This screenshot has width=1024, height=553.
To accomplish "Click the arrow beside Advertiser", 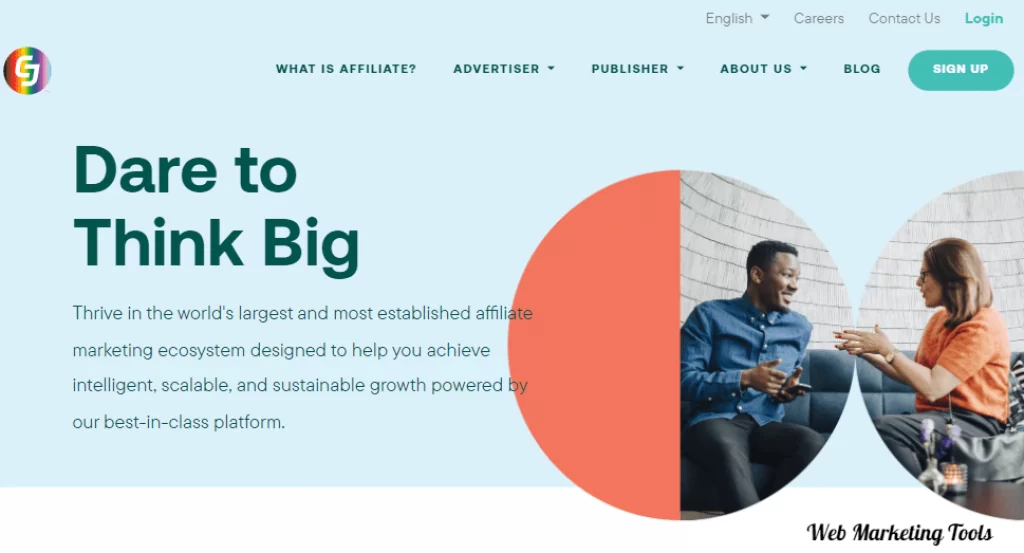I will [x=551, y=69].
